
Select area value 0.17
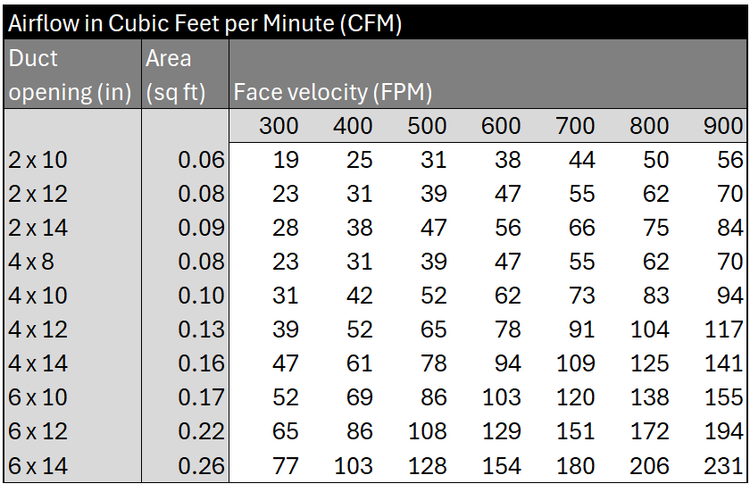[x=201, y=398]
